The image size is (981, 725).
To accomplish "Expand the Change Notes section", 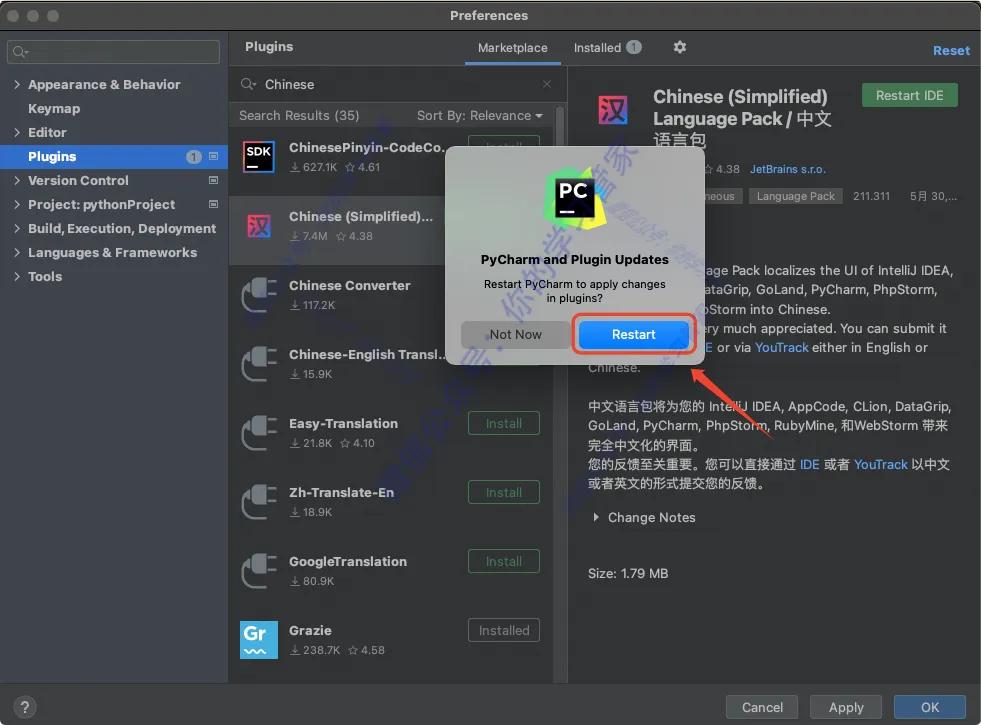I will 596,517.
